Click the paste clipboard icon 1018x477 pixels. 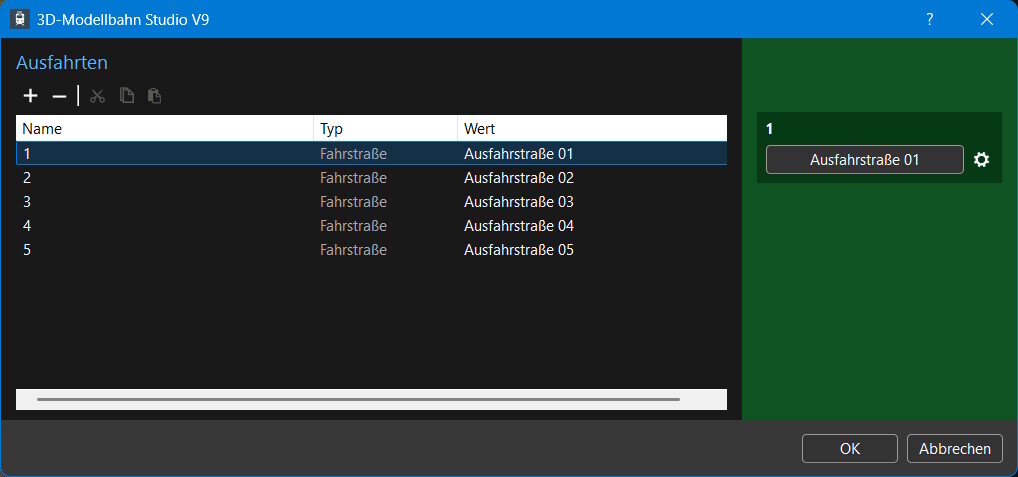(154, 96)
